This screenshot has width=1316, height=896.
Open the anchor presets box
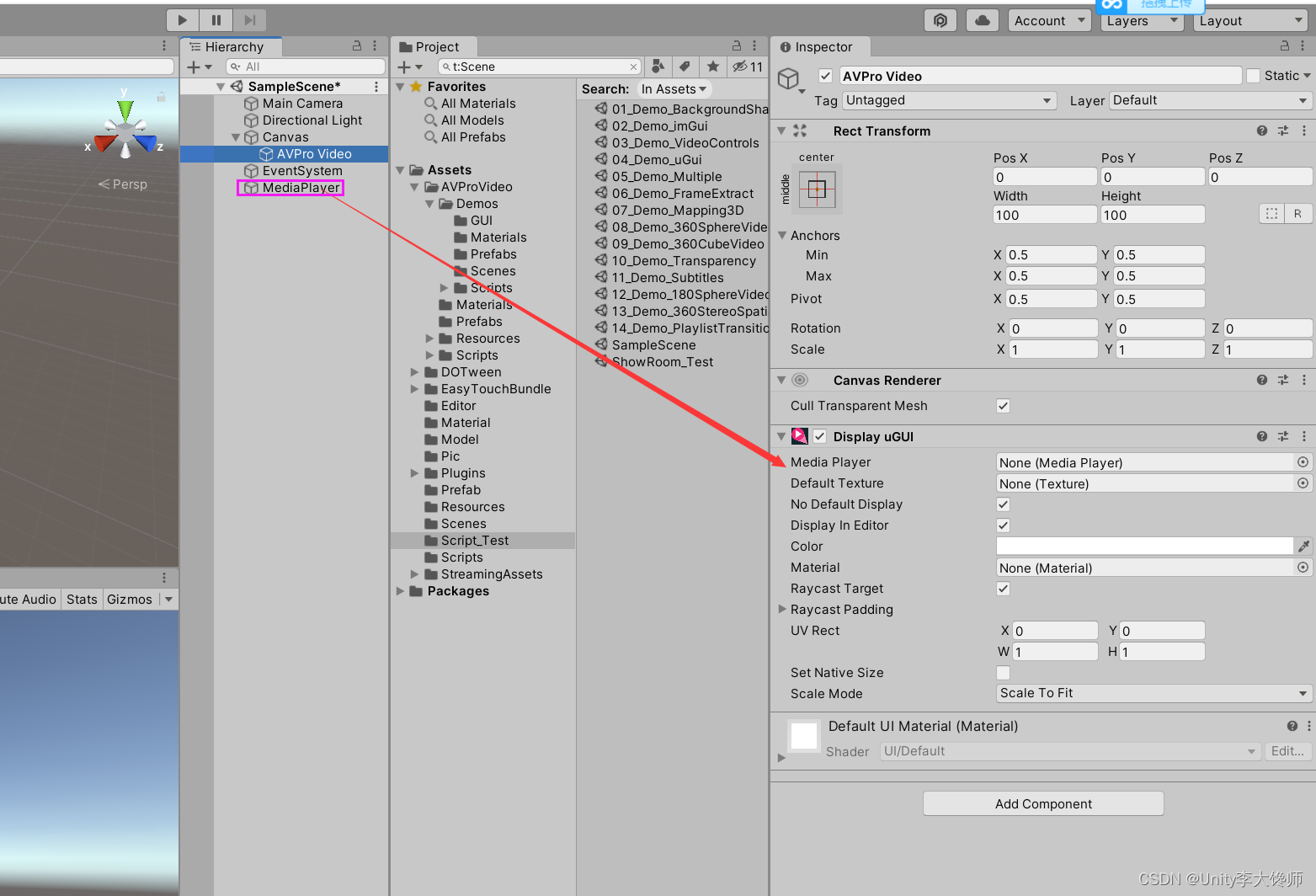817,189
